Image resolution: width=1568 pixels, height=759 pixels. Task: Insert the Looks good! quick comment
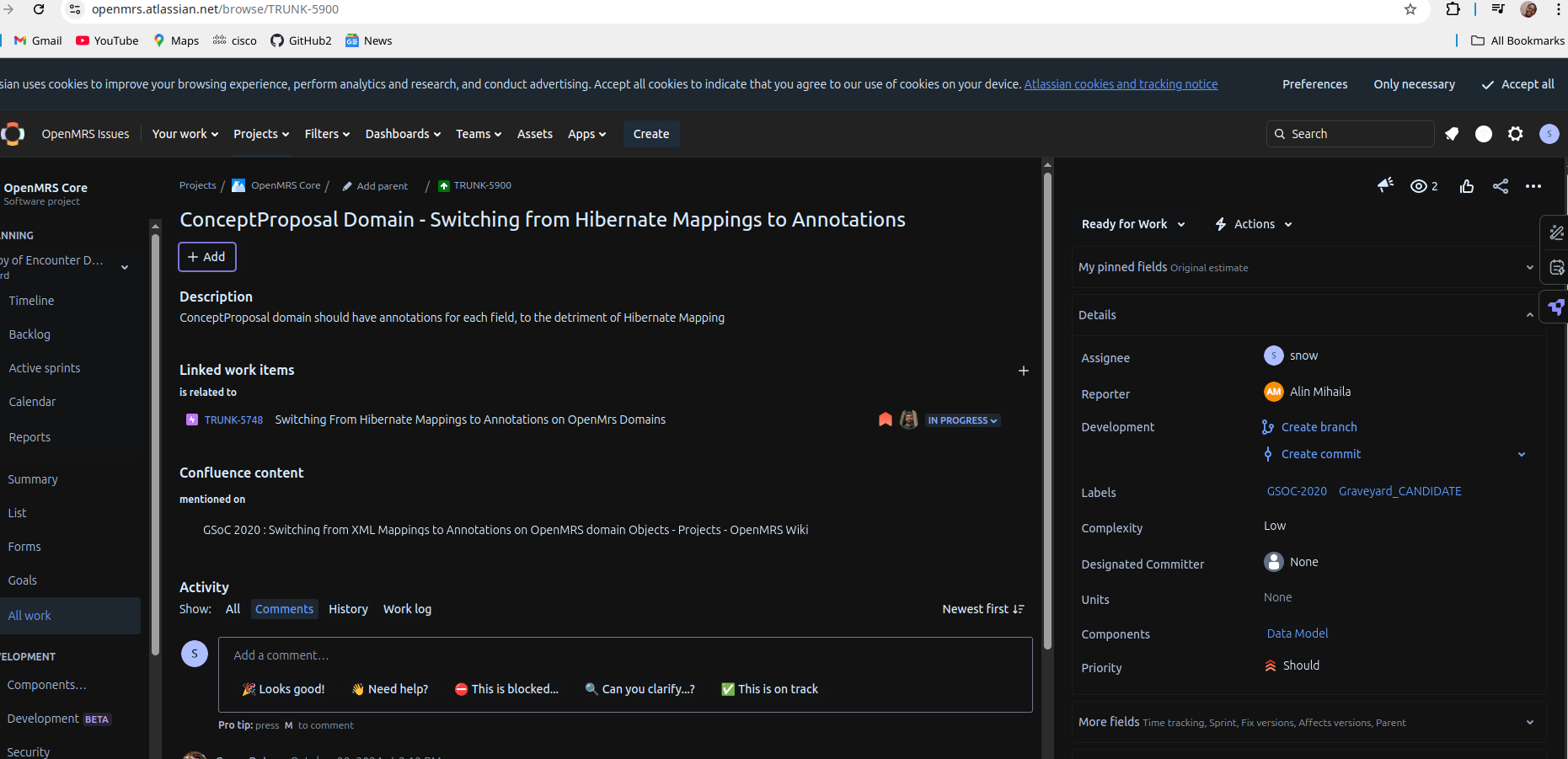(283, 689)
